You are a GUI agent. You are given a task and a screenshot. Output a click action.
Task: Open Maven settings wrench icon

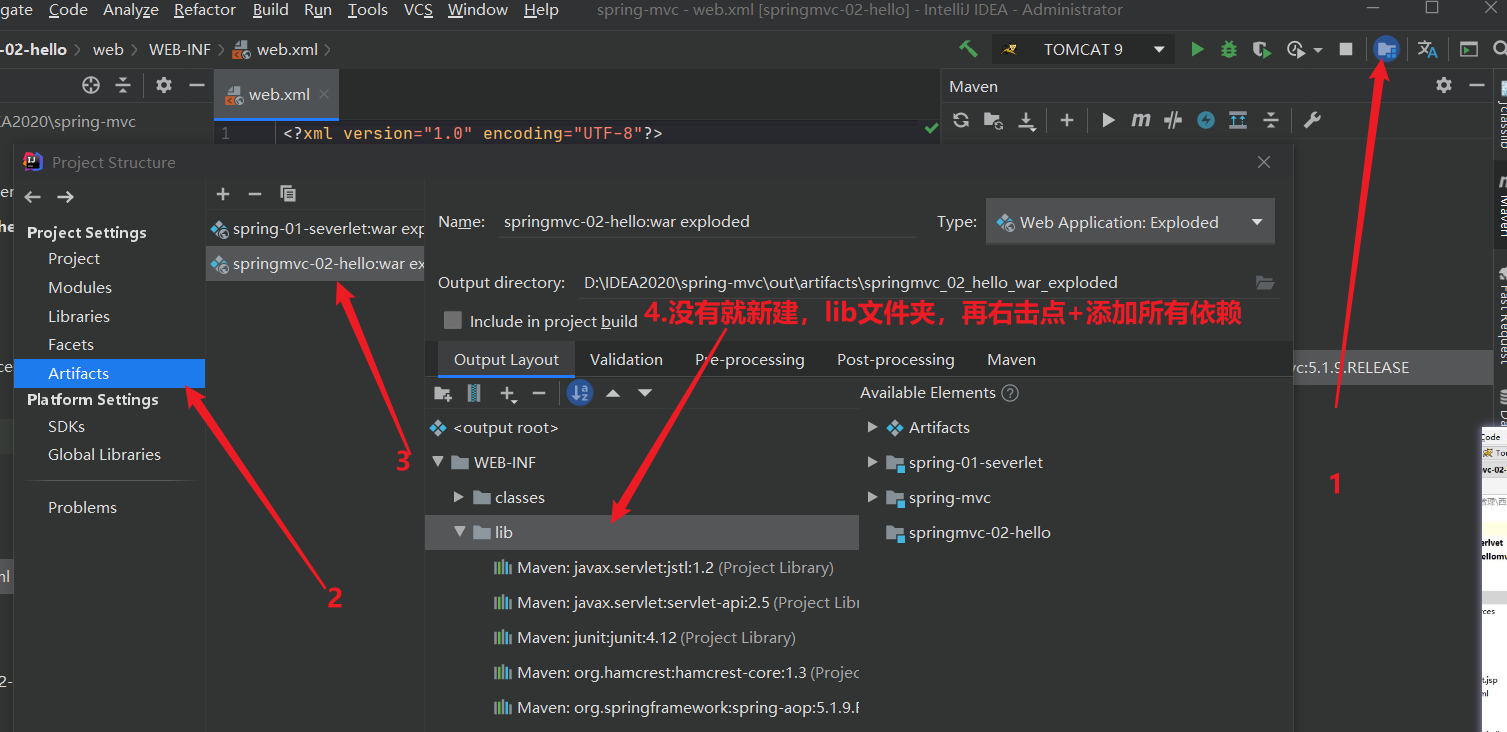pos(1312,120)
